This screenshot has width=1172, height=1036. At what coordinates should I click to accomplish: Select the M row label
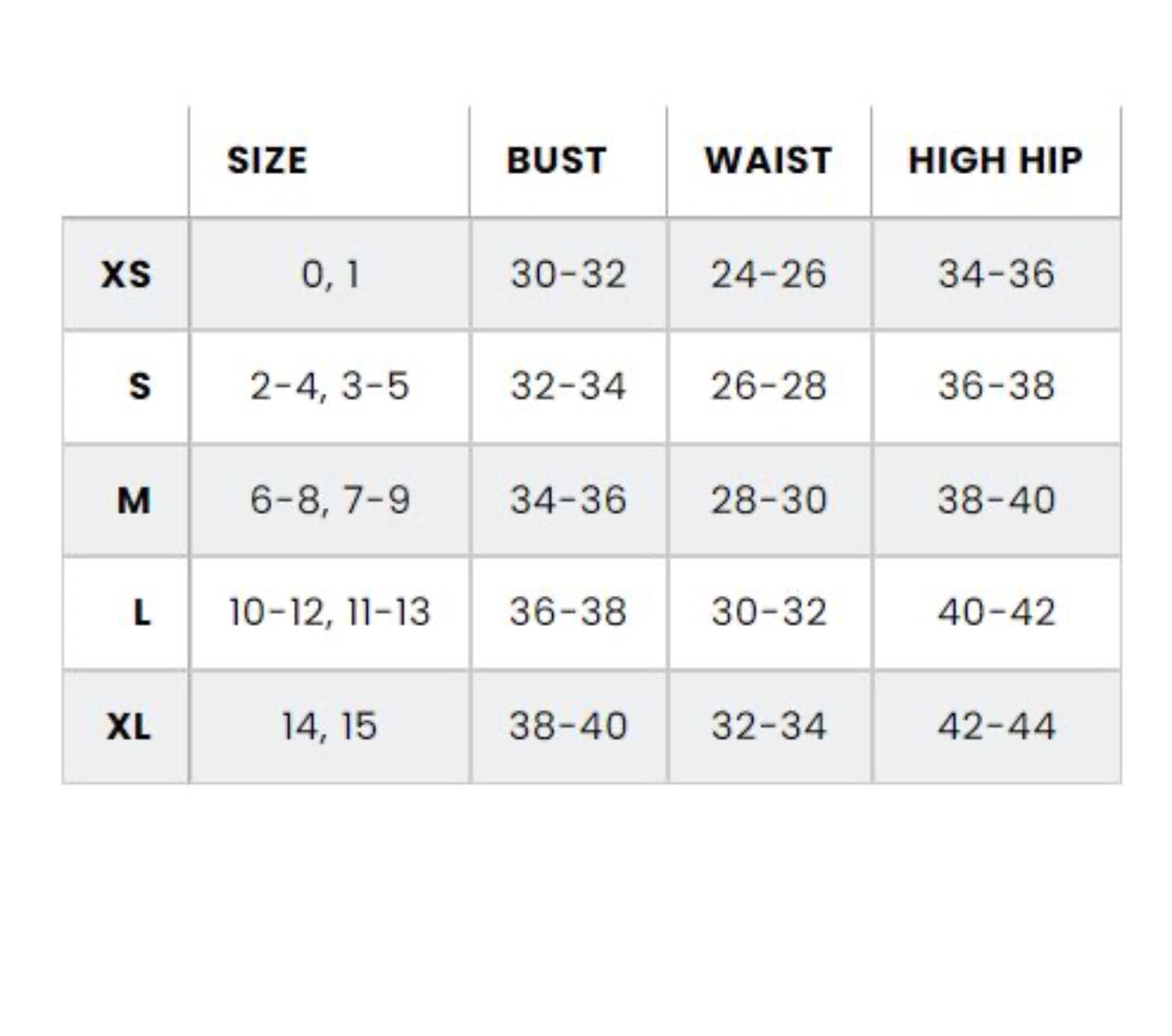[133, 501]
